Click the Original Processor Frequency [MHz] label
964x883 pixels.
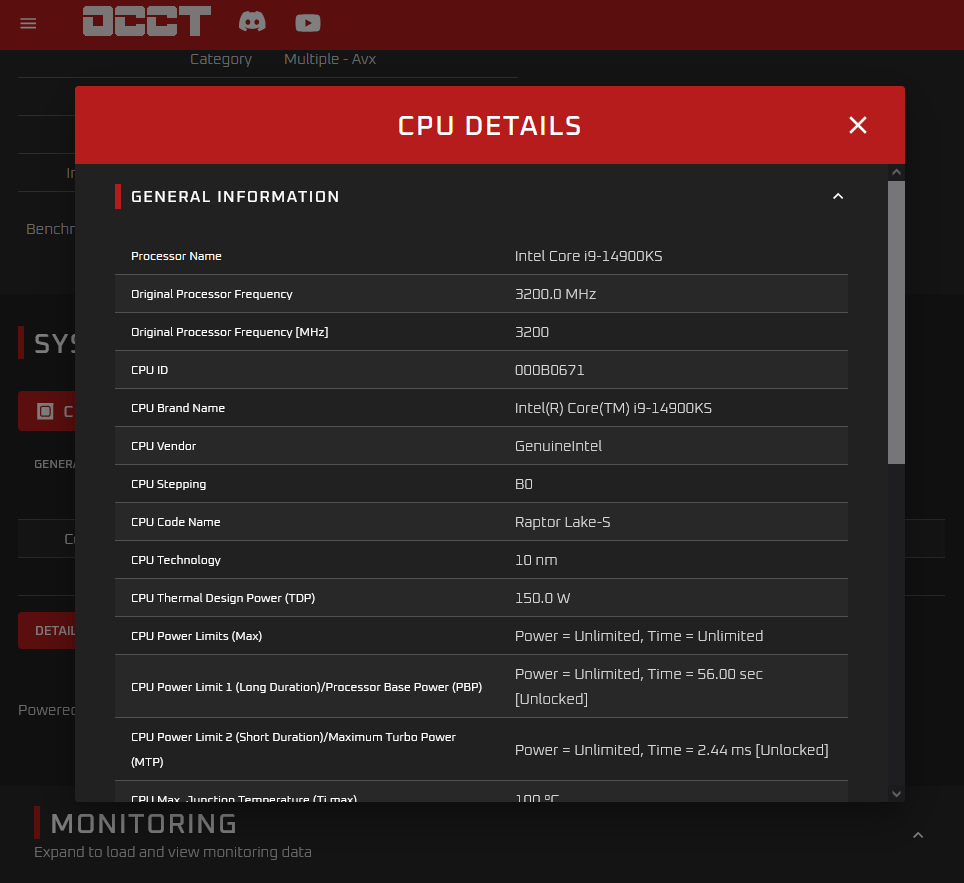(230, 332)
